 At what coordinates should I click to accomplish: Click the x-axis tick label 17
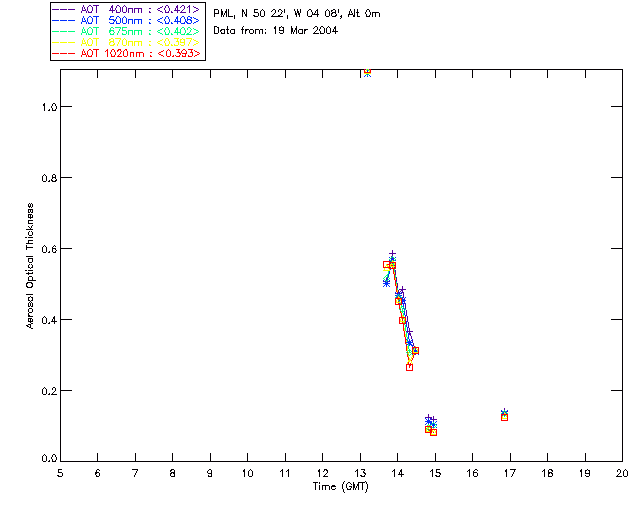click(510, 473)
